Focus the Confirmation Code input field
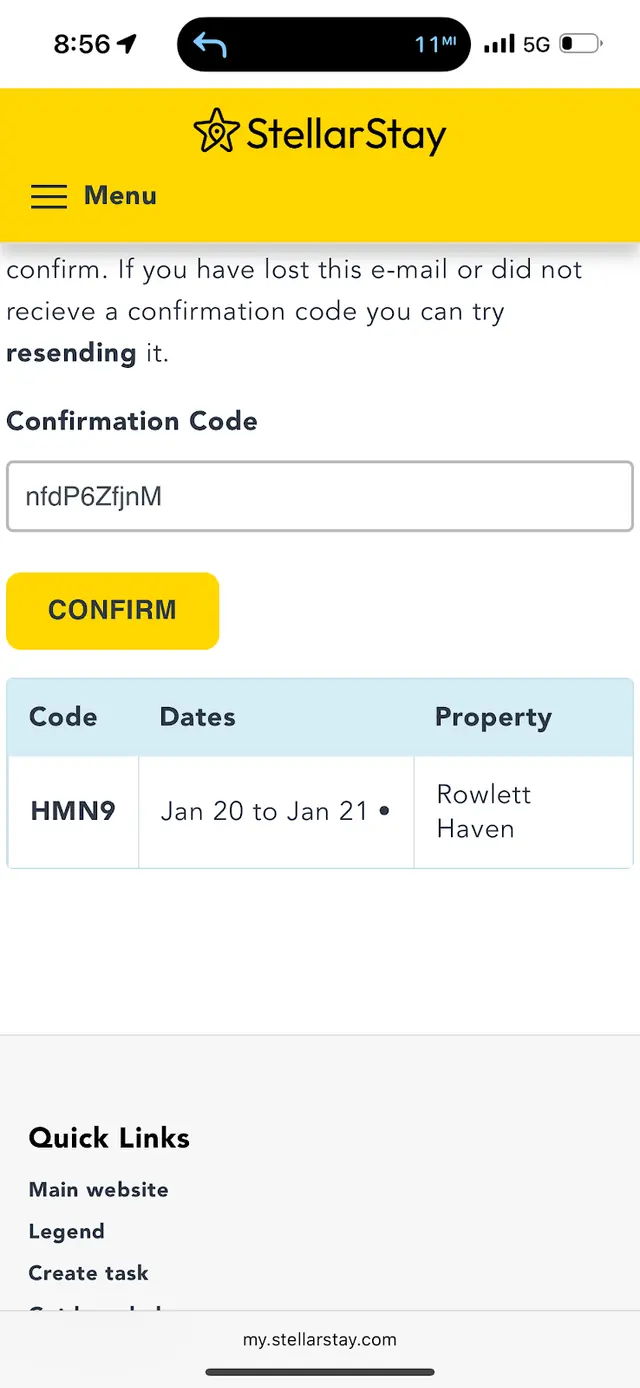 [320, 496]
